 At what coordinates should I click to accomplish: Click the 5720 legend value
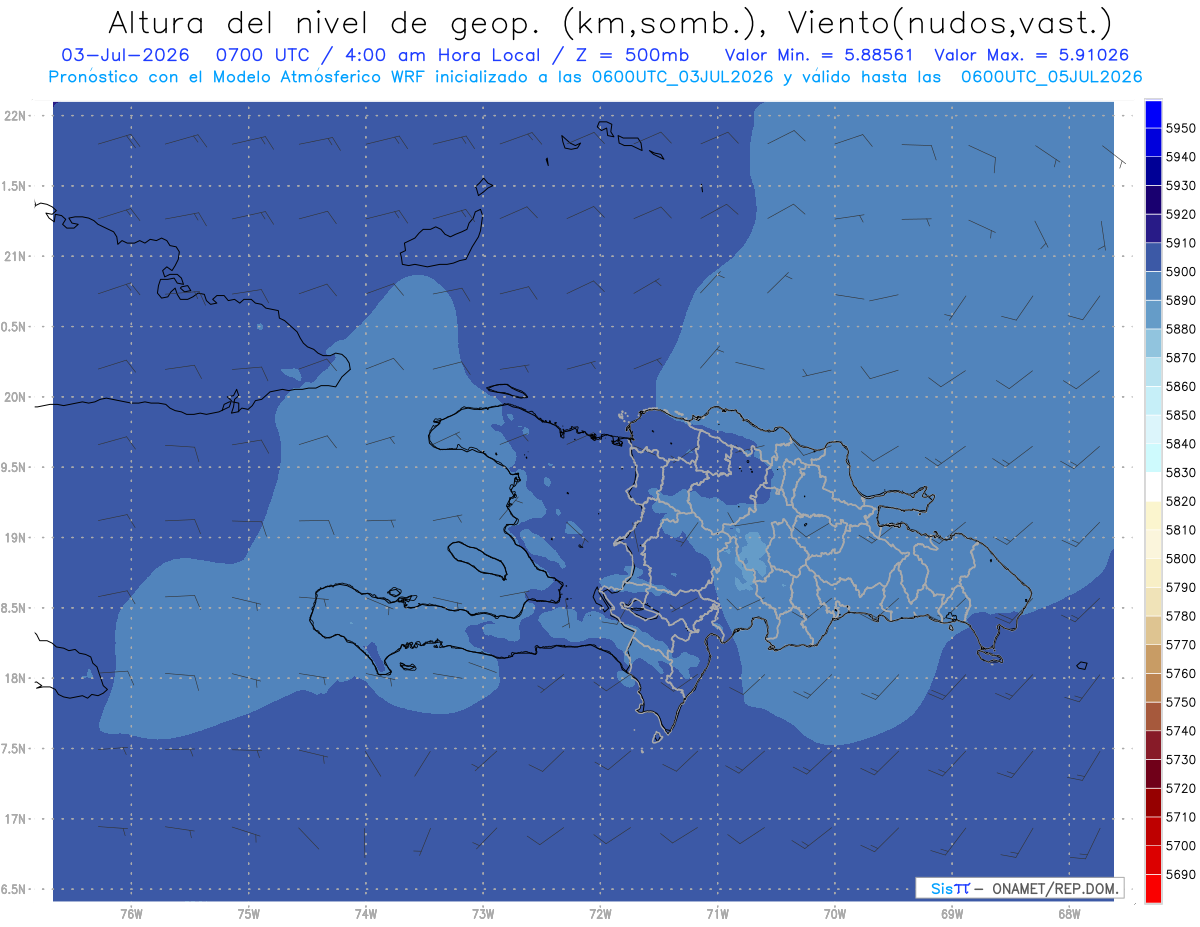[1180, 788]
